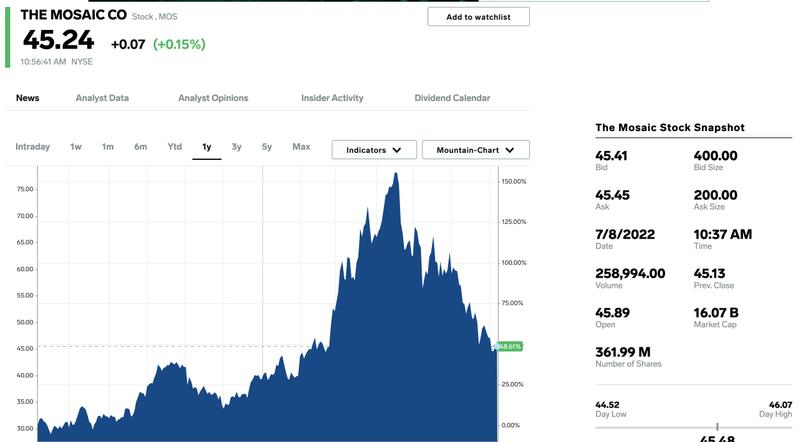Click the 200.00 Ask Size value
Screen dimensions: 800x442
(715, 195)
